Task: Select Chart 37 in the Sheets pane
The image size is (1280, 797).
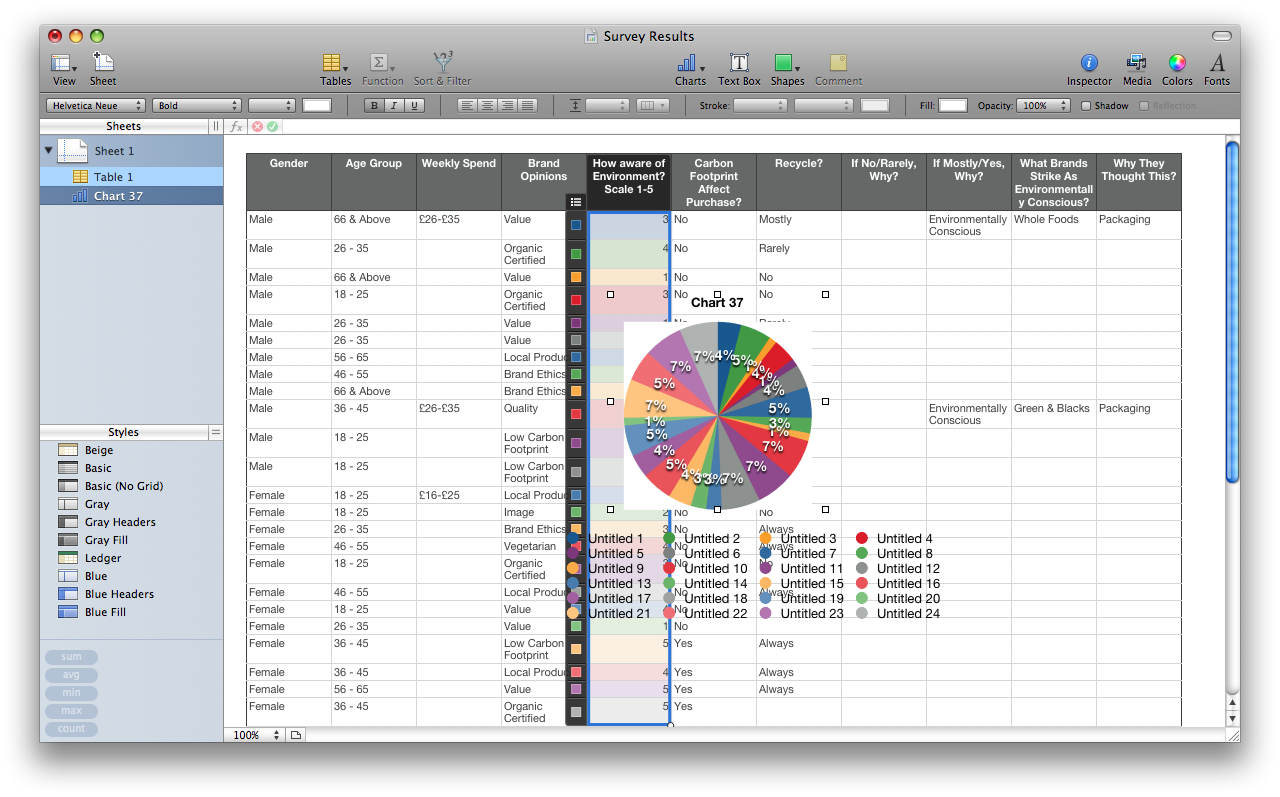Action: point(131,196)
